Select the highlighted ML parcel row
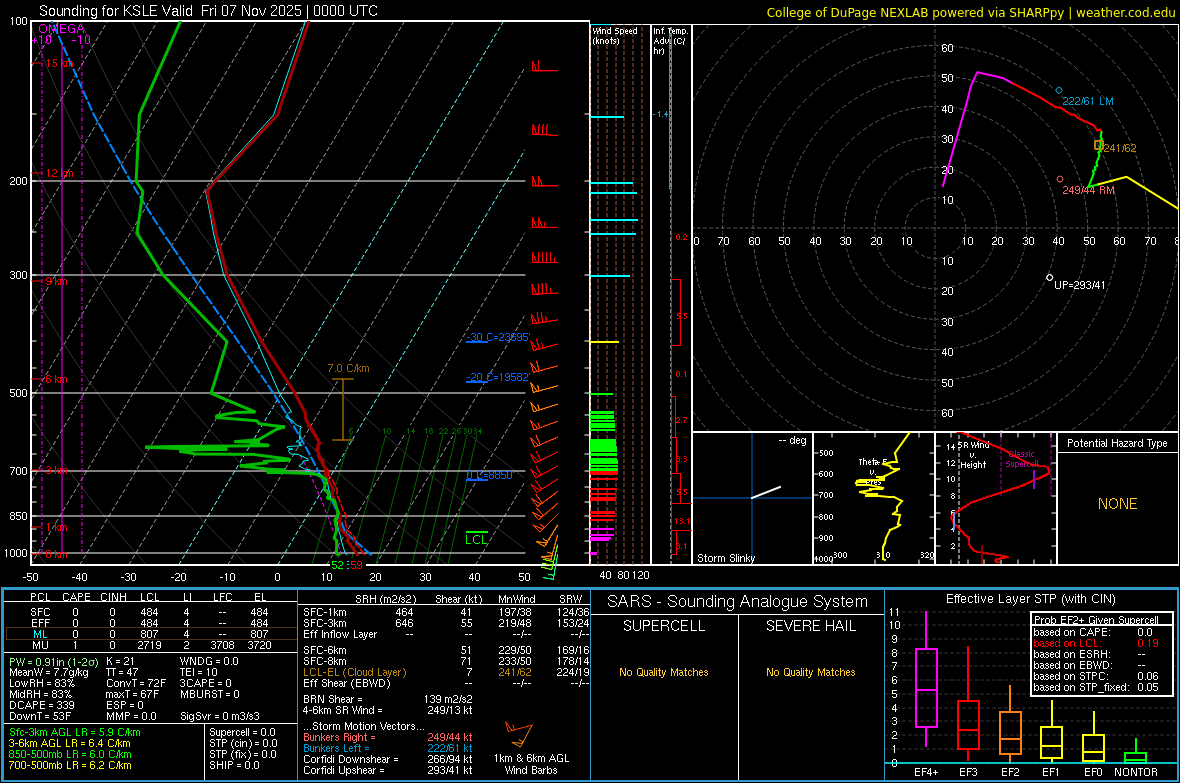Image resolution: width=1180 pixels, height=783 pixels. click(151, 634)
